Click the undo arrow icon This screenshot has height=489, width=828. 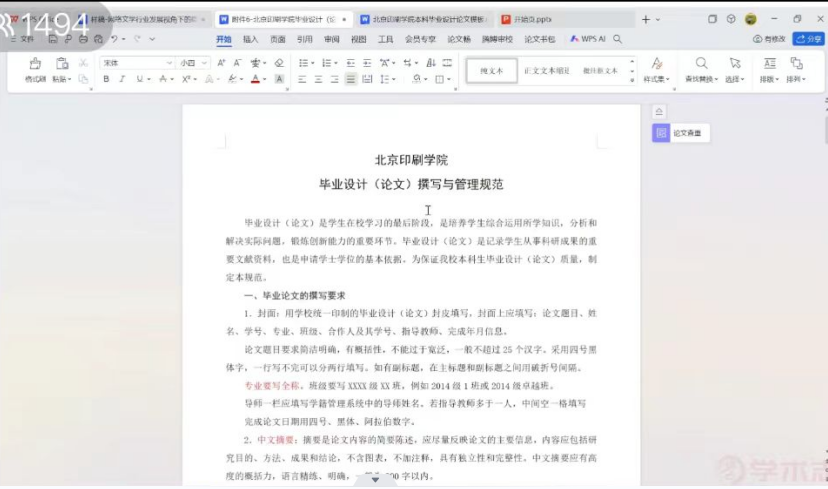click(x=114, y=38)
